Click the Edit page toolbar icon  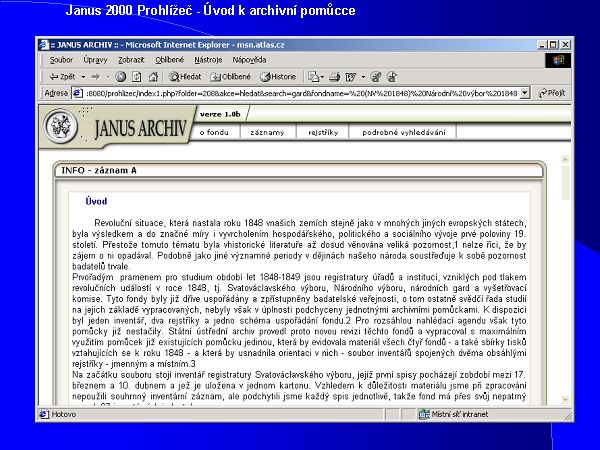351,77
